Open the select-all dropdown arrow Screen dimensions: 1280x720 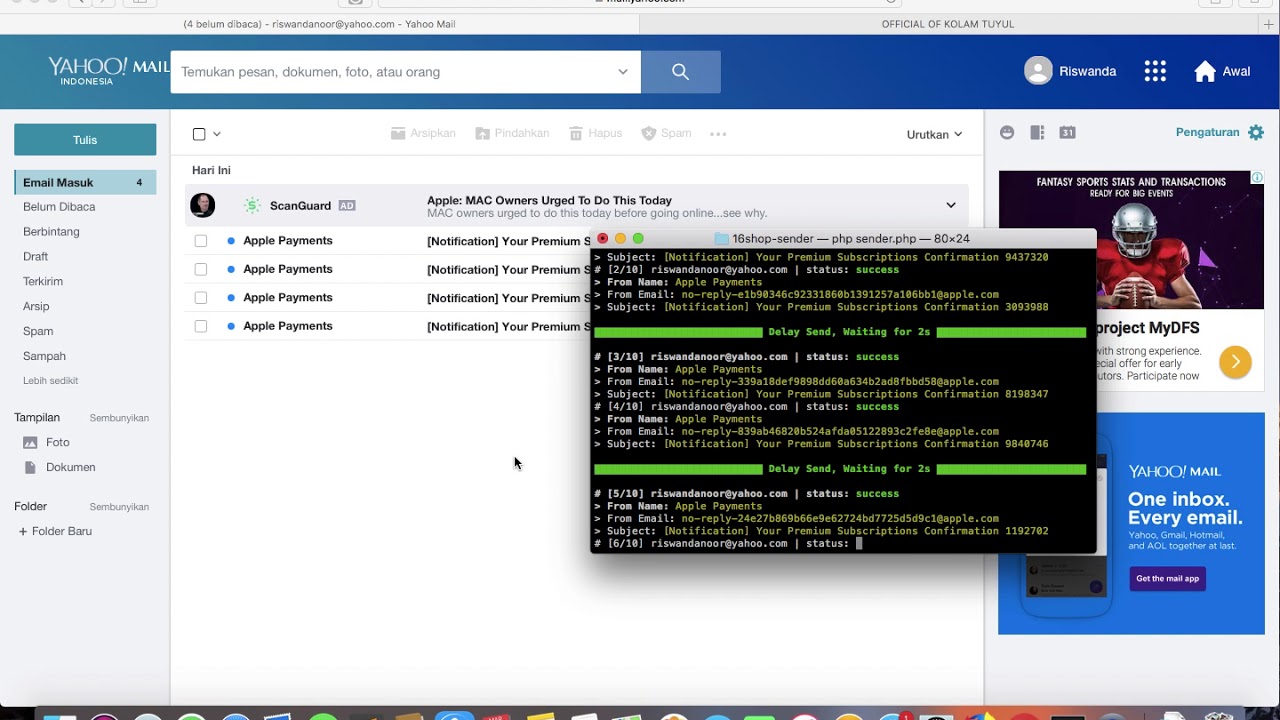(217, 134)
